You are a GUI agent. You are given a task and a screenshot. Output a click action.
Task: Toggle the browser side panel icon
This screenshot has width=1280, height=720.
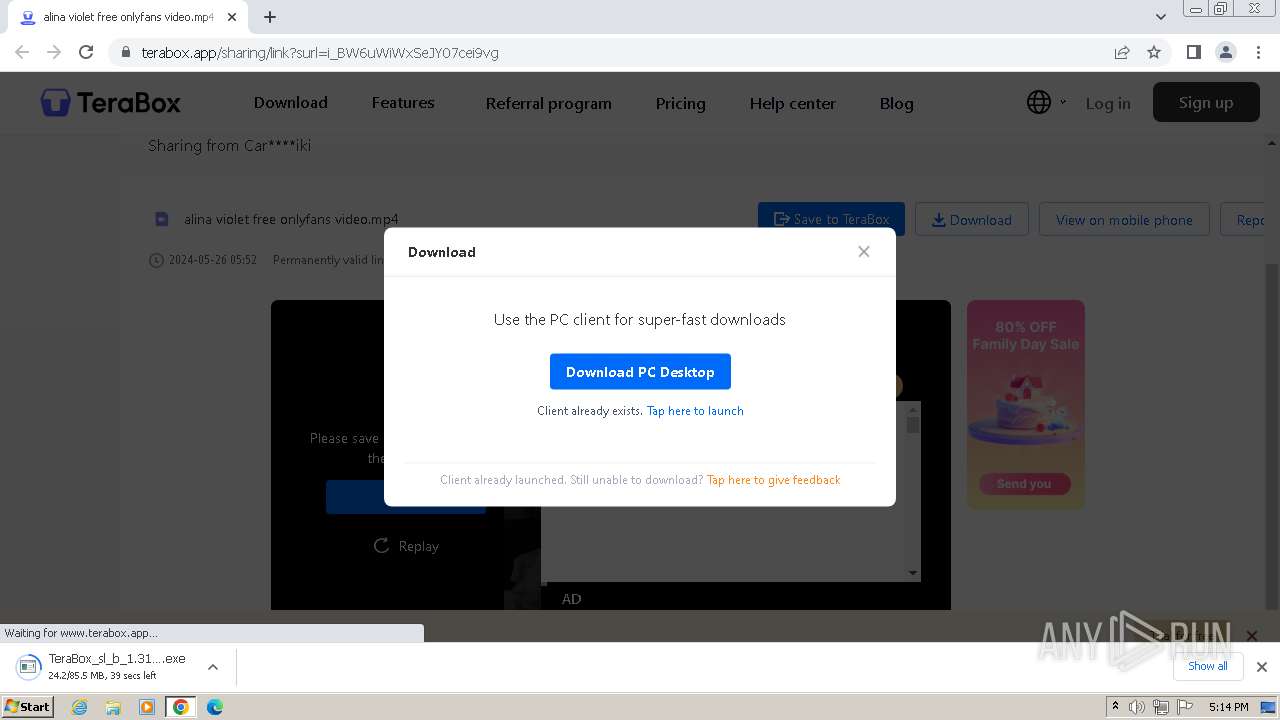coord(1193,52)
